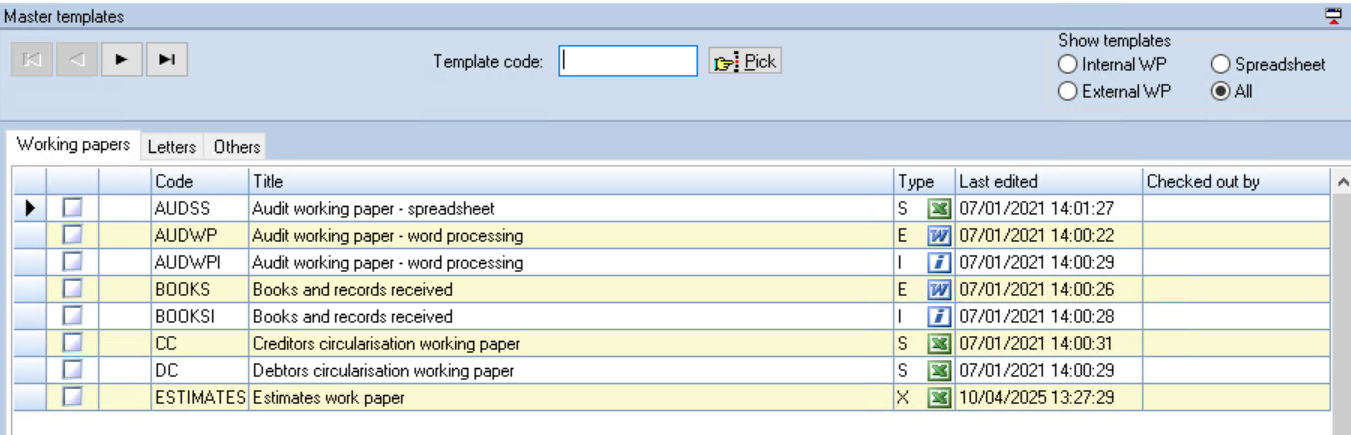Tick the checkbox for DC row
Screen dimensions: 1351x435
(72, 371)
